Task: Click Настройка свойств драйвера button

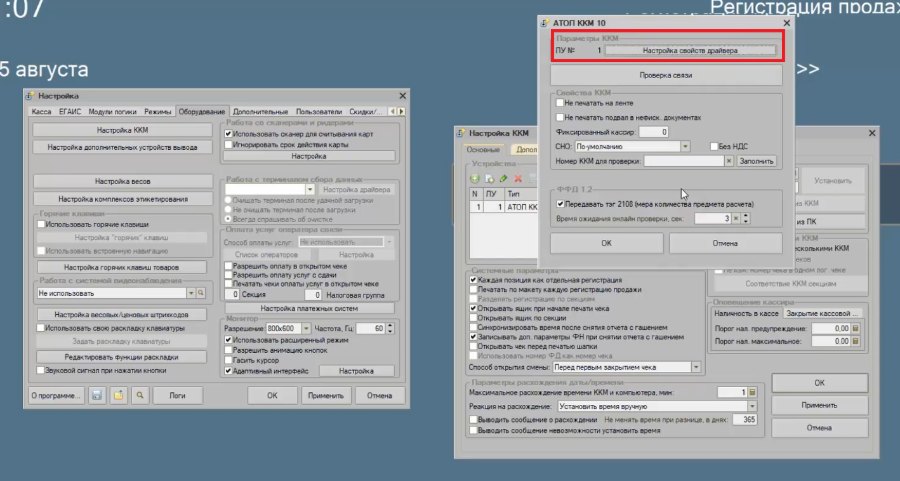Action: point(690,51)
